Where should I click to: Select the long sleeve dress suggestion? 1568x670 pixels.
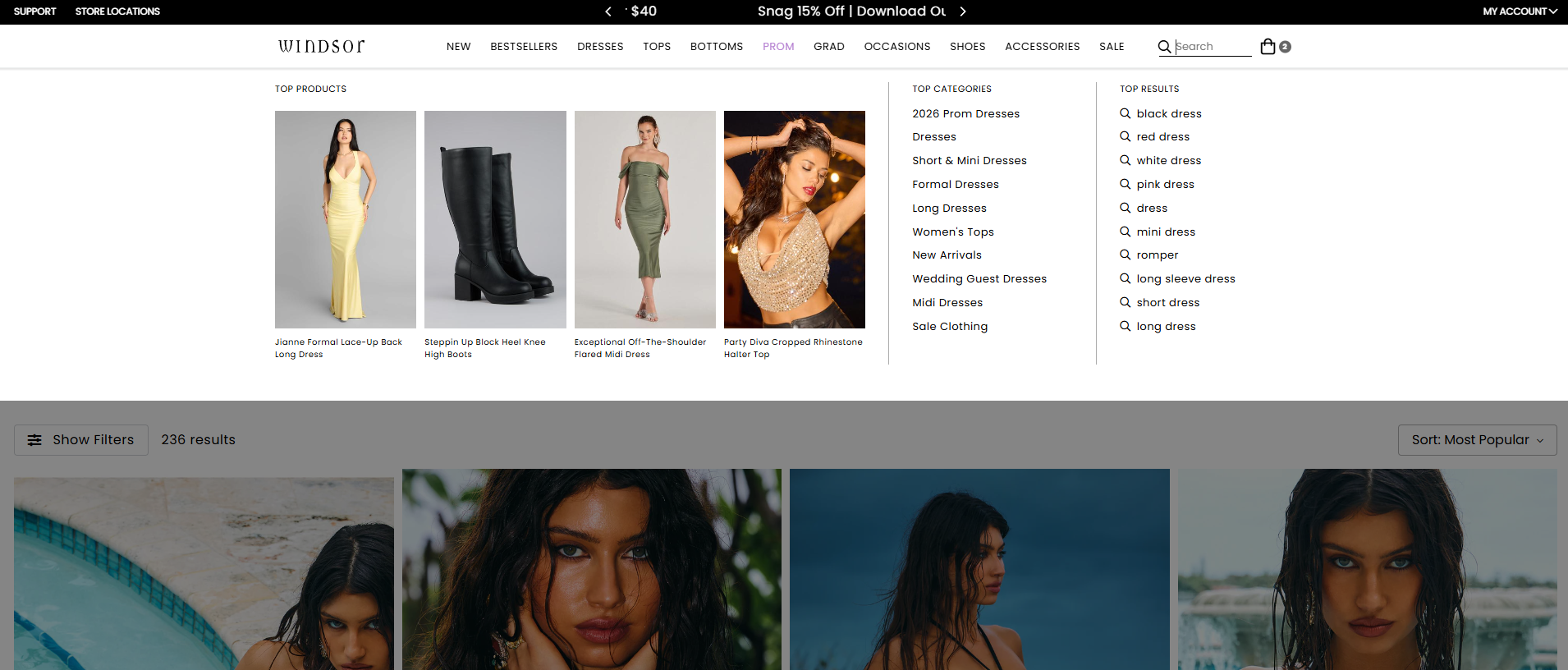point(1185,279)
